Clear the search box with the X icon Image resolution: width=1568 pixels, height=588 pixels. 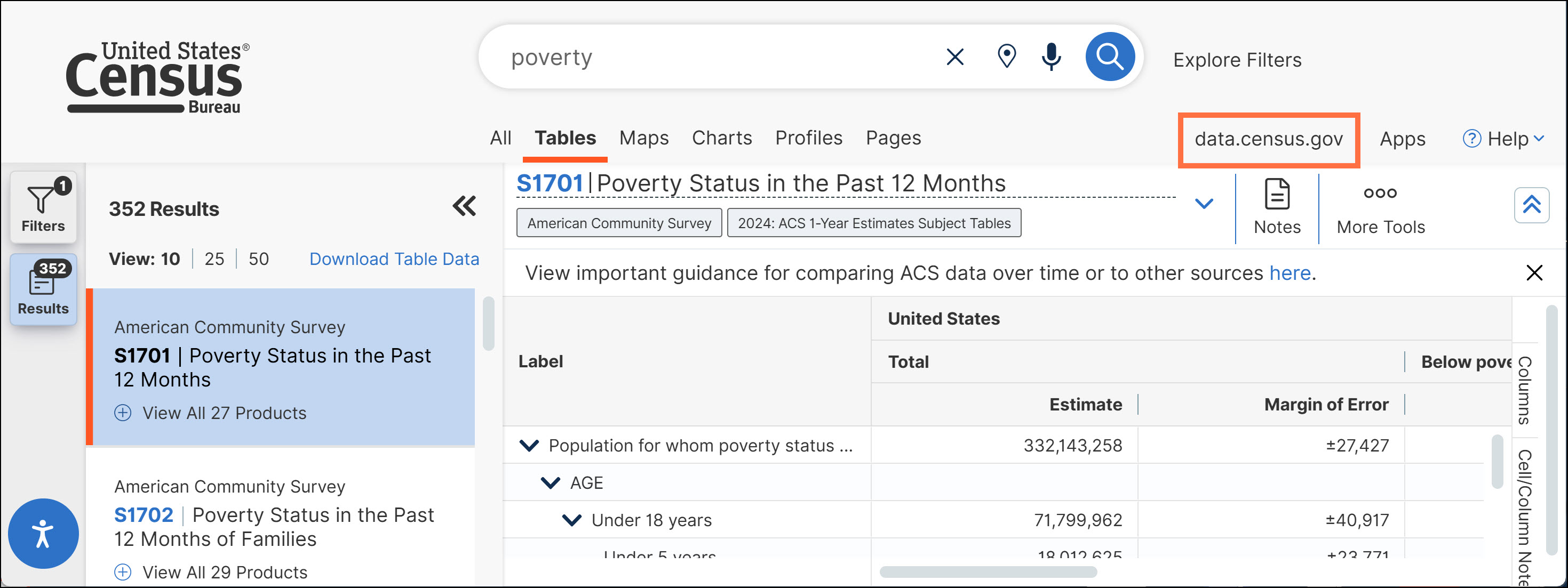[x=954, y=57]
